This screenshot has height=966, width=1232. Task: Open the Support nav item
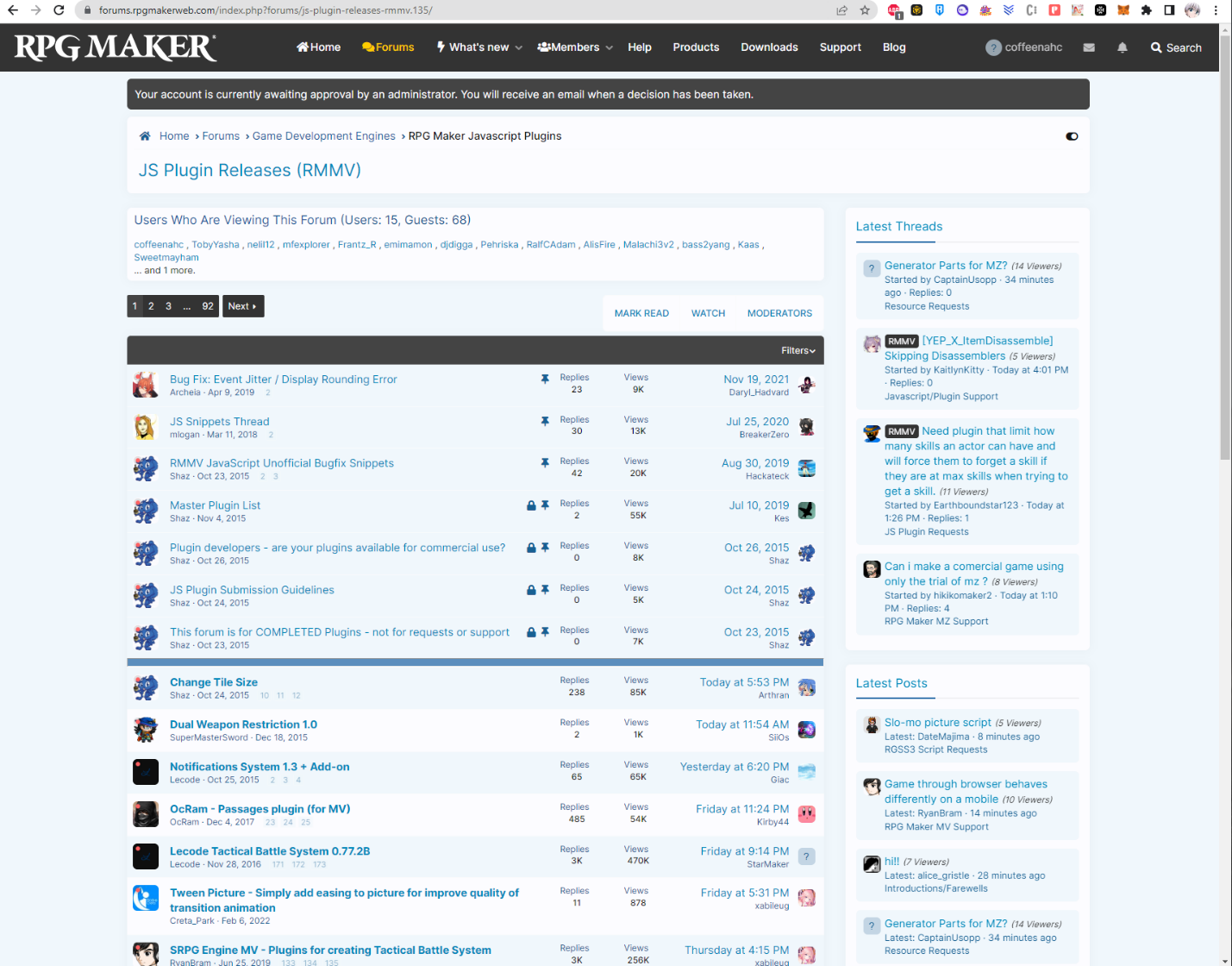tap(841, 47)
